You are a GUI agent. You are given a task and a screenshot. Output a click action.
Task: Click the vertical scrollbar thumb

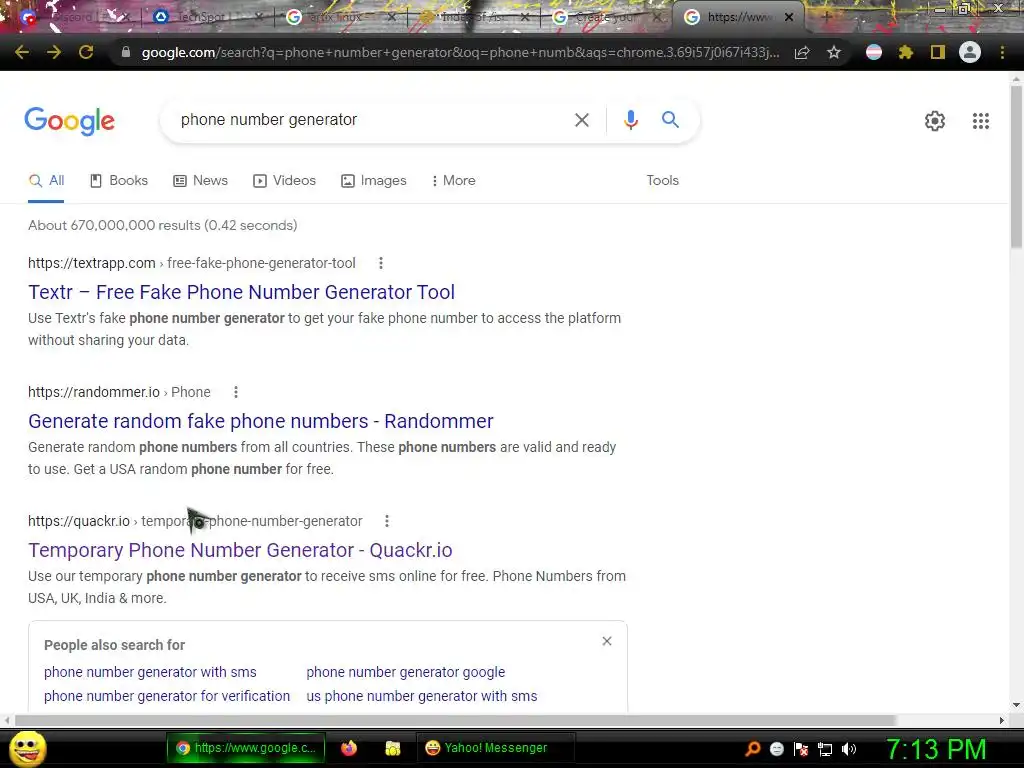(x=1016, y=167)
